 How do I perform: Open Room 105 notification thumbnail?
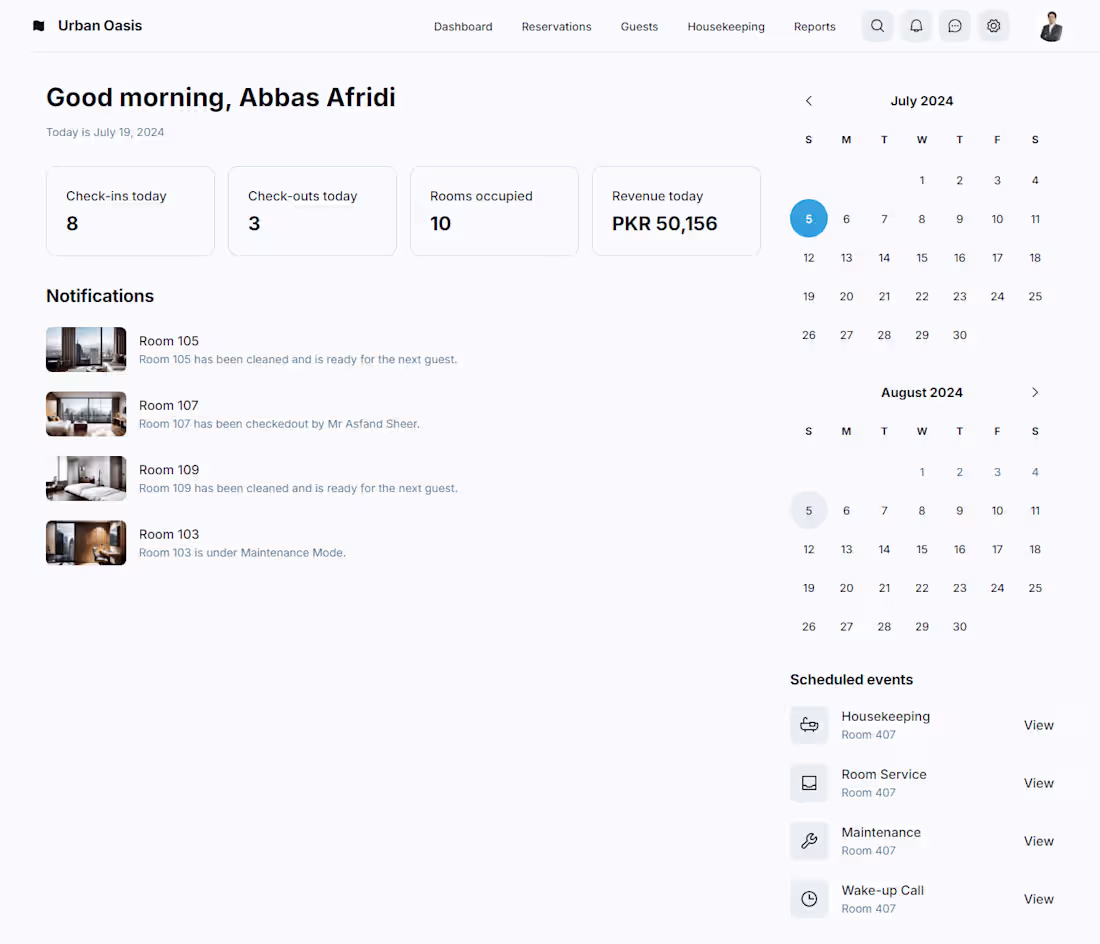click(x=86, y=349)
